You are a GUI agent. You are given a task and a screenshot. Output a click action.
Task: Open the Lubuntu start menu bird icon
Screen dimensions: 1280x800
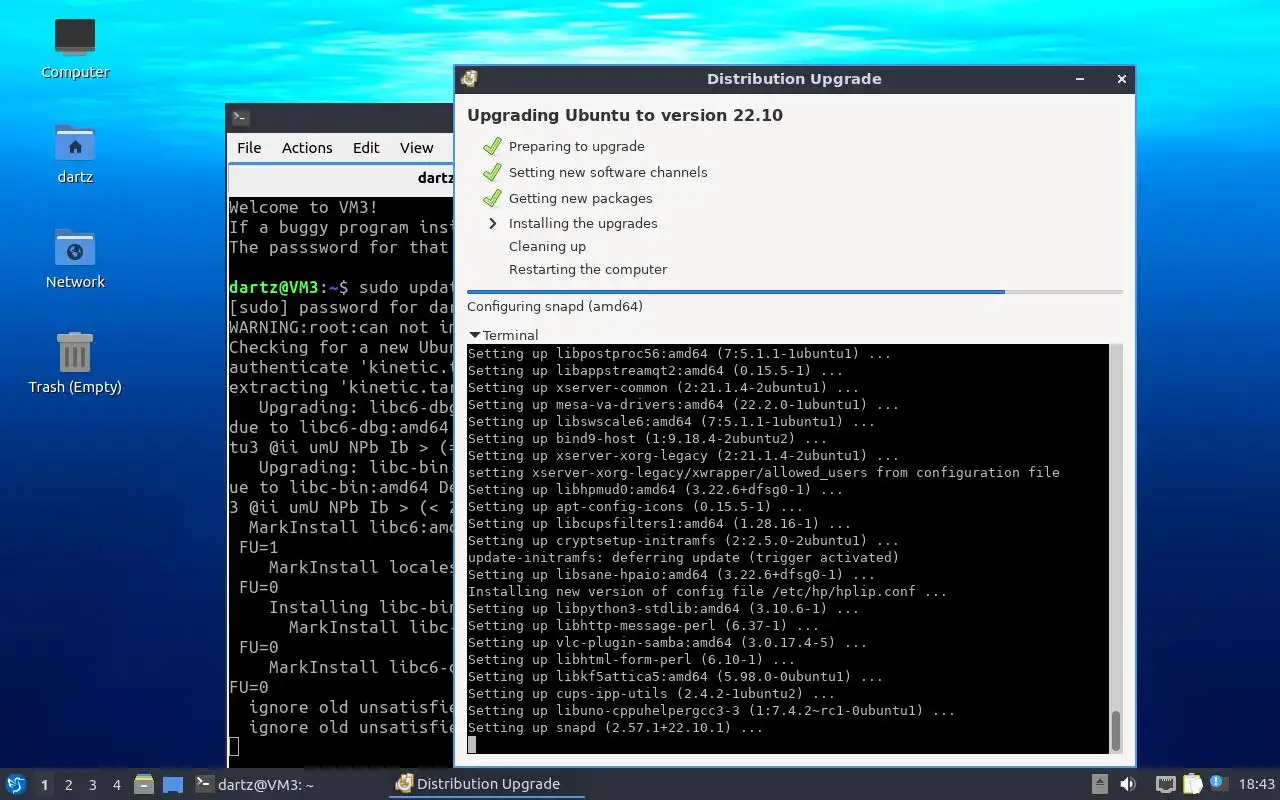(15, 784)
